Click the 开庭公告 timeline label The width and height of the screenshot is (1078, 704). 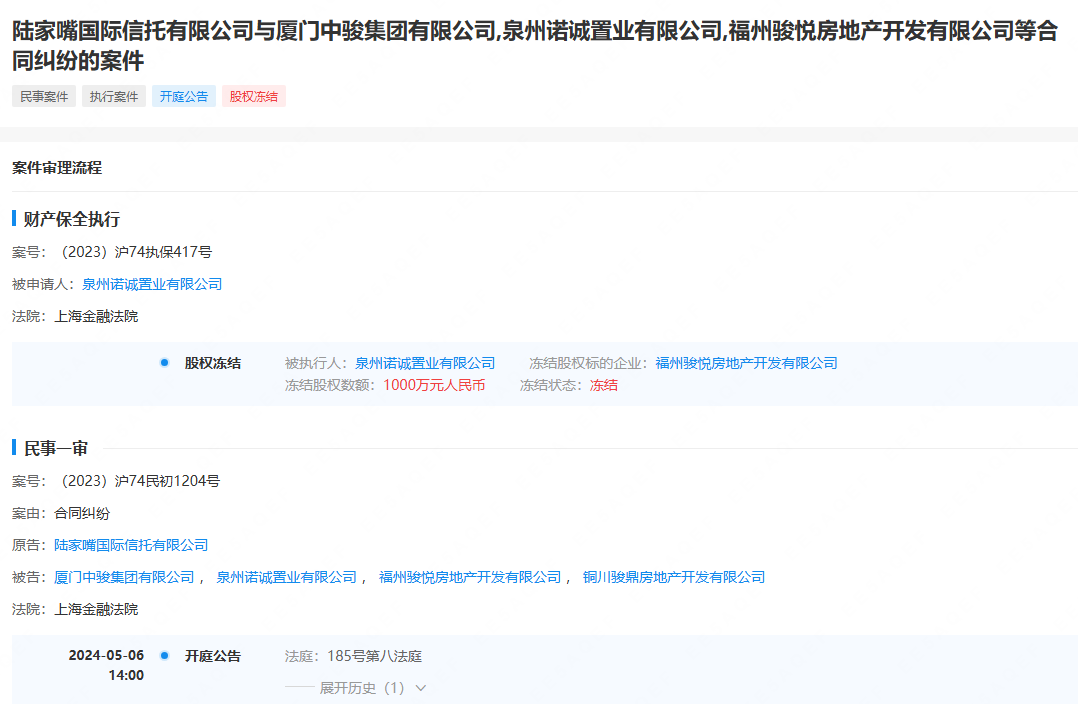[x=213, y=656]
